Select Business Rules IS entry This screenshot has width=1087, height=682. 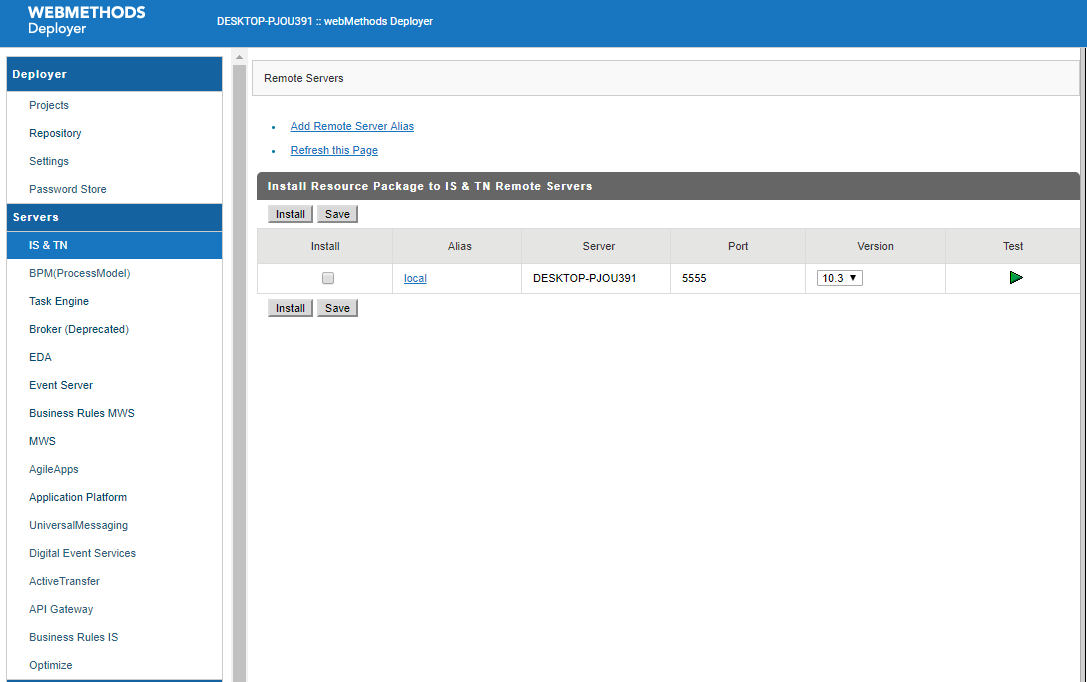pyautogui.click(x=73, y=637)
